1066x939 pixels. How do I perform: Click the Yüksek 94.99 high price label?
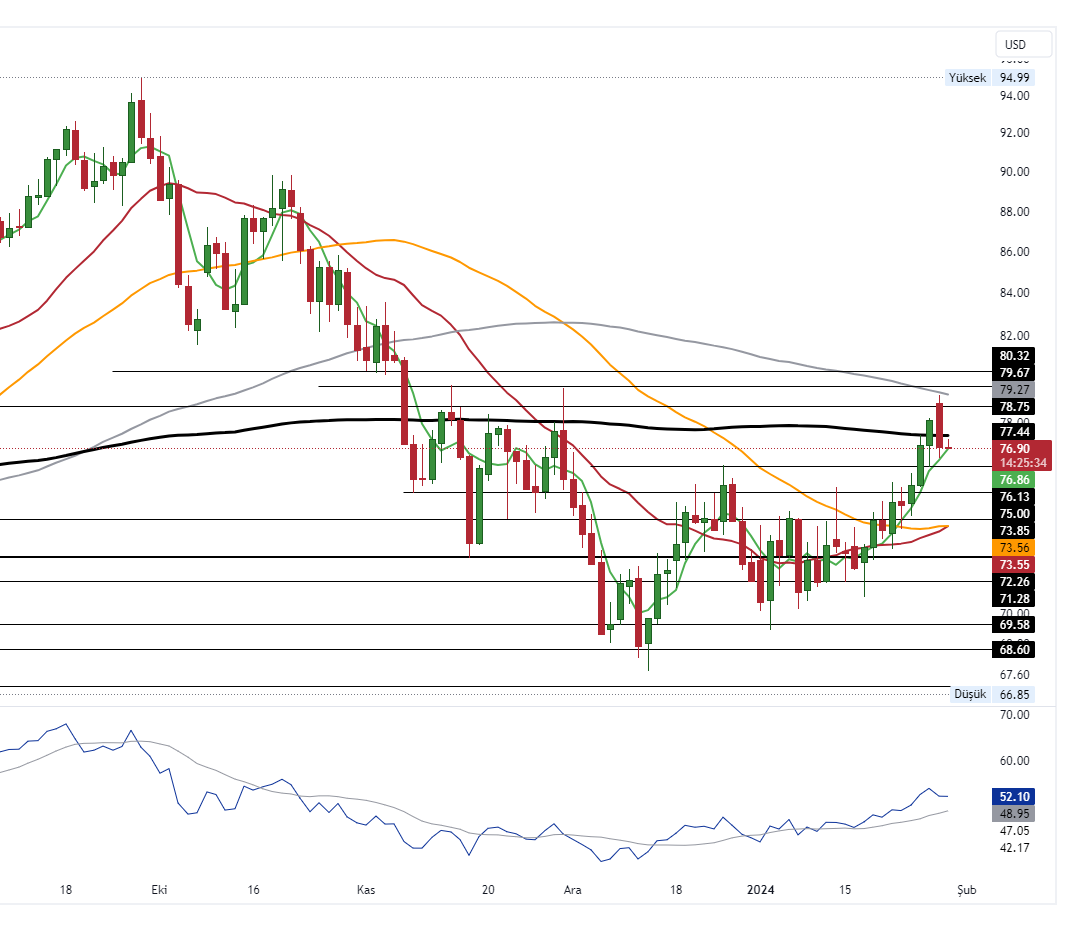(990, 78)
